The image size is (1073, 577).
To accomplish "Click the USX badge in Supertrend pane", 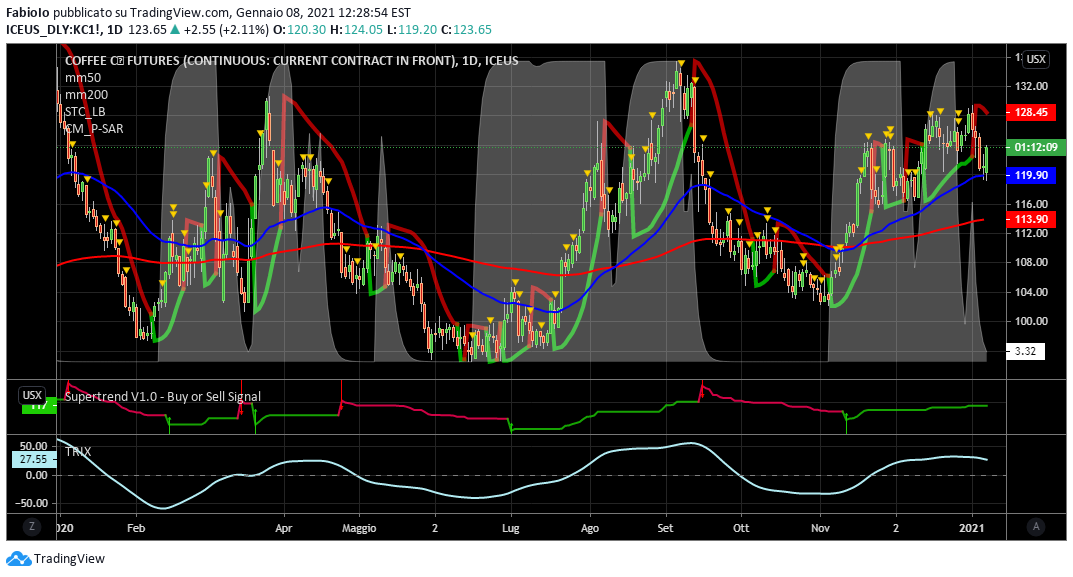I will pos(33,395).
